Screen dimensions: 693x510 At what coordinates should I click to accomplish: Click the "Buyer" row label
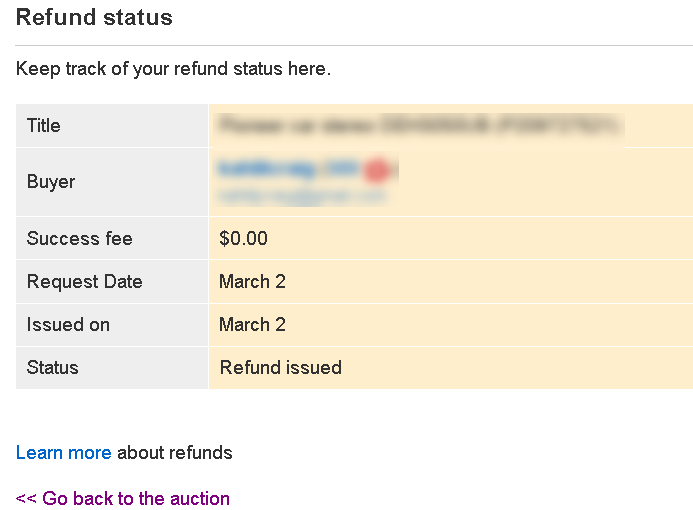tap(51, 182)
